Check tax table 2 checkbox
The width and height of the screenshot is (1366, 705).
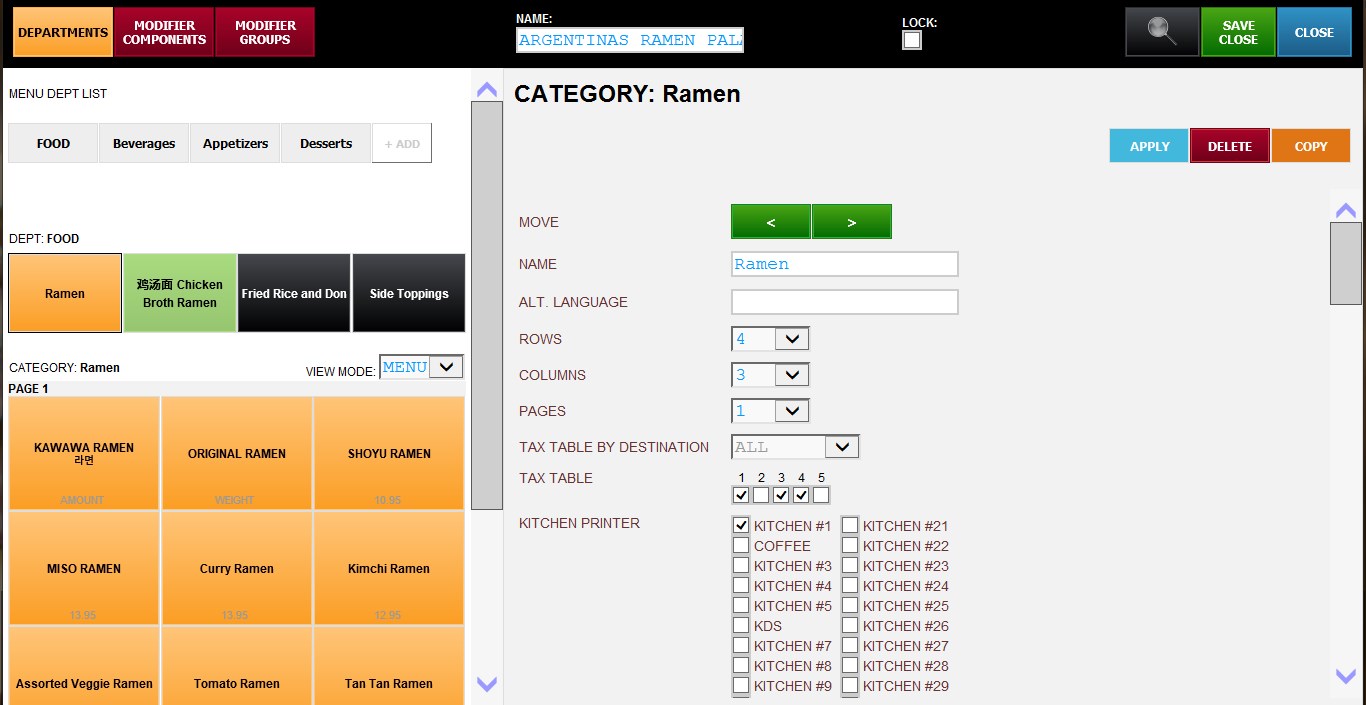761,495
